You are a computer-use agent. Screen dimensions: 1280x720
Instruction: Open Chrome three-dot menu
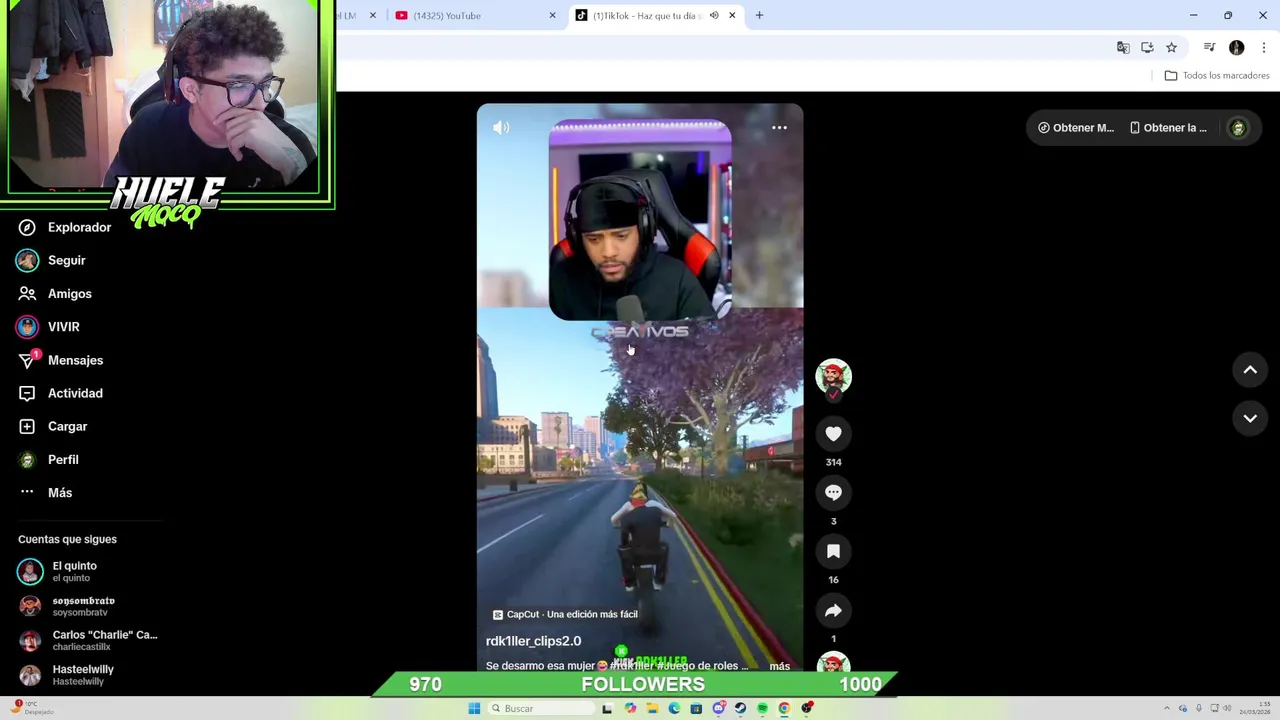point(1264,47)
